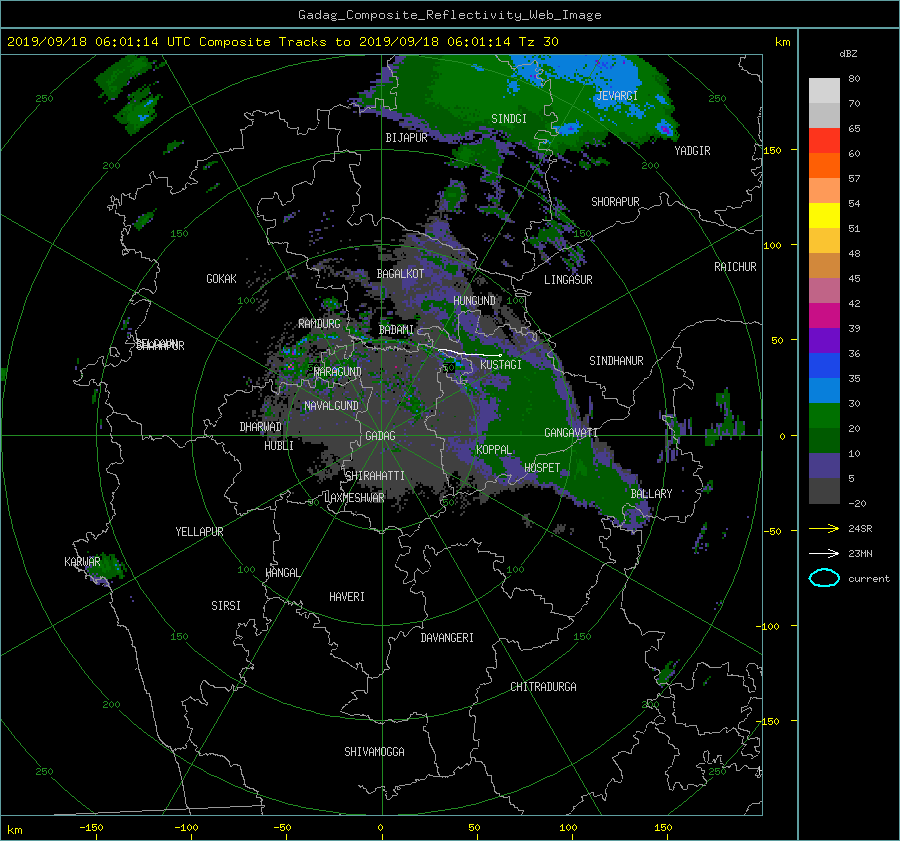Click the KARWAR city label
This screenshot has height=841, width=900.
coord(82,562)
